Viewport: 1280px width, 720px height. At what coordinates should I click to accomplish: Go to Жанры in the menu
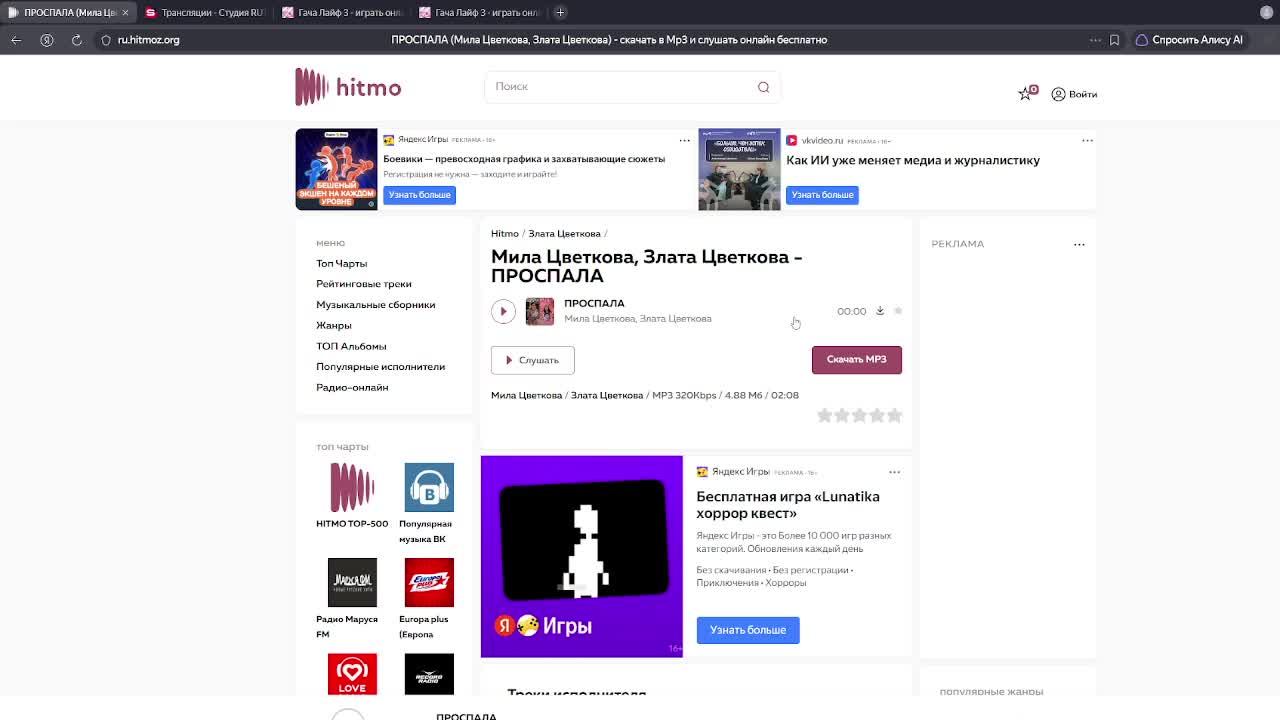(334, 325)
